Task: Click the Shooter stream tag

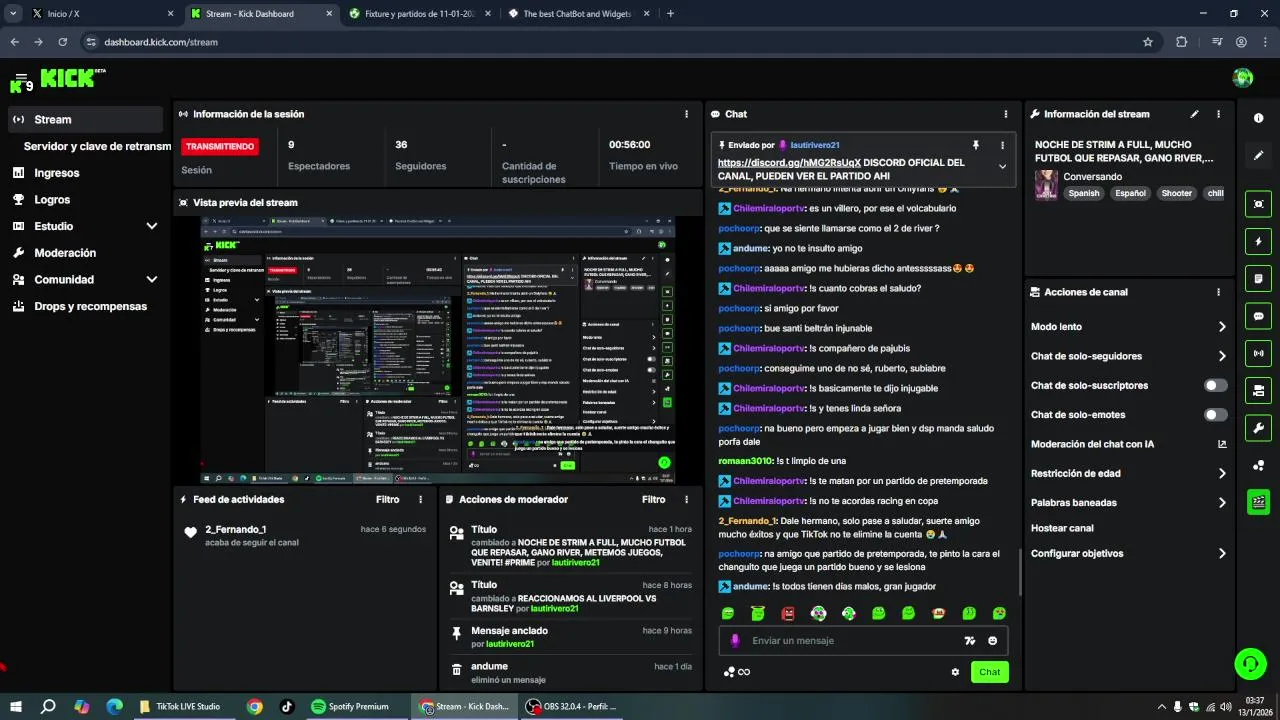Action: tap(1176, 194)
